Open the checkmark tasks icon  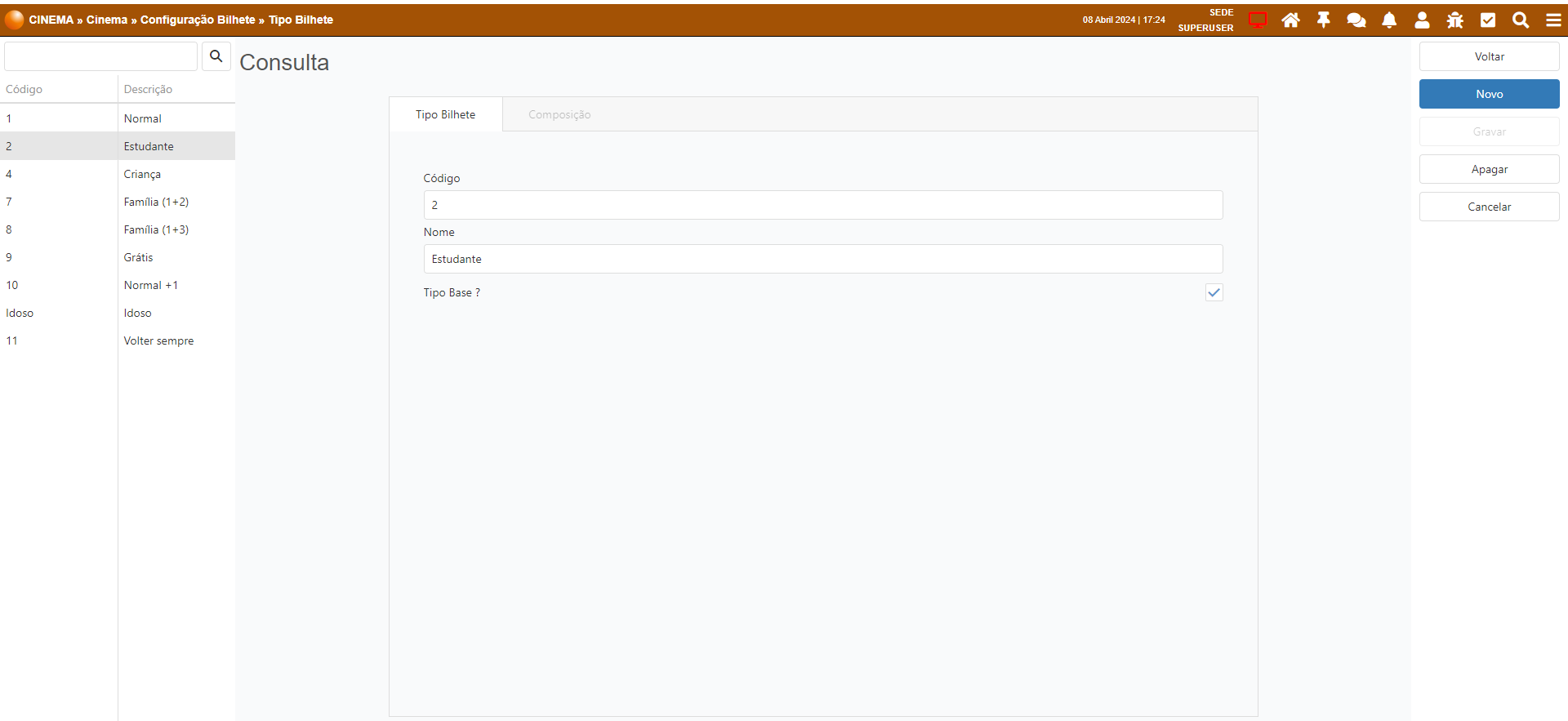pyautogui.click(x=1488, y=20)
